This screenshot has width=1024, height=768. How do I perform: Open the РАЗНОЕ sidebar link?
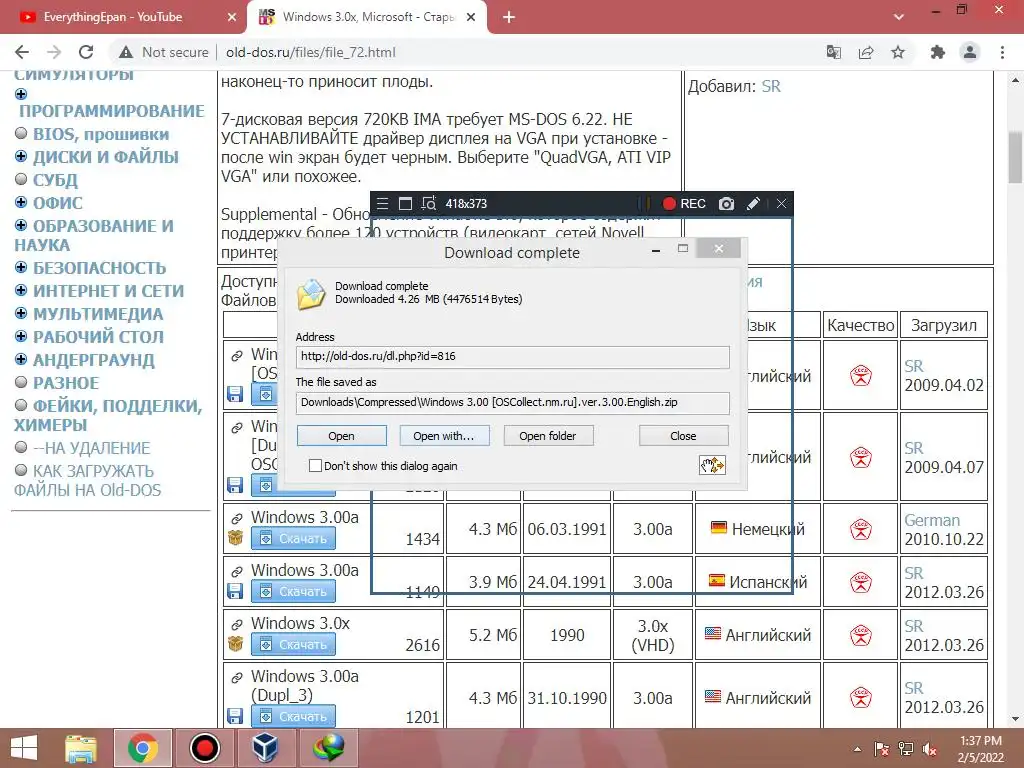click(66, 383)
